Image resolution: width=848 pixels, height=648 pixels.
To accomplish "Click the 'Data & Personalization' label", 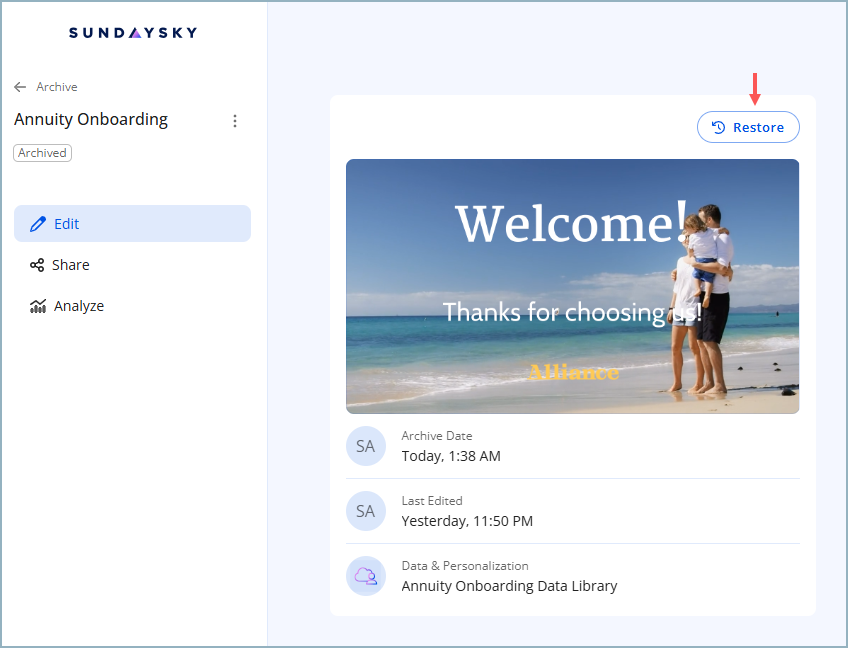I will (465, 566).
